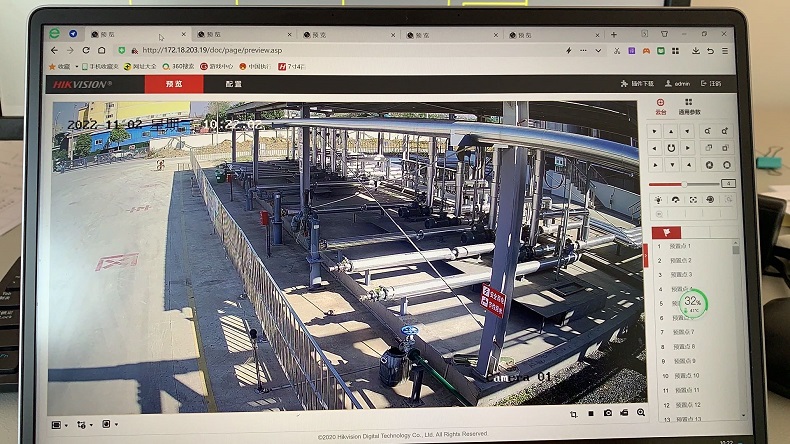
Task: Click the PTZ auto-scan center button
Action: [671, 148]
